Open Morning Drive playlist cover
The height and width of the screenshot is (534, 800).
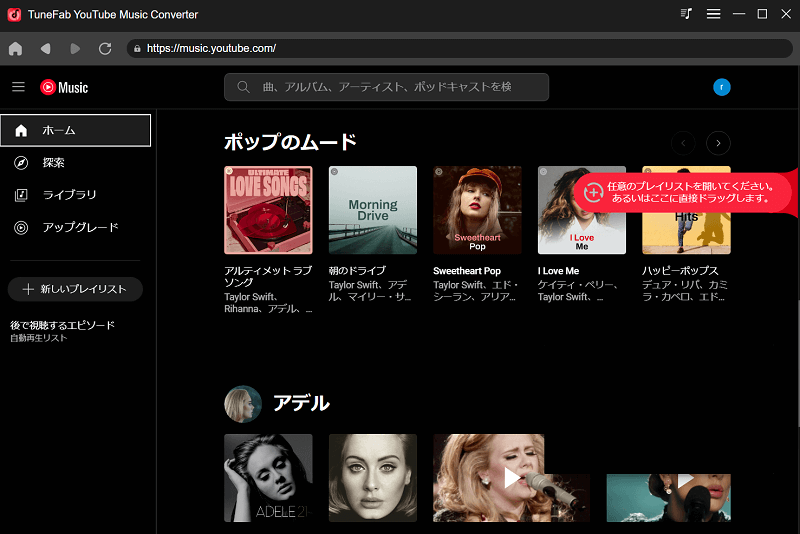click(x=372, y=210)
